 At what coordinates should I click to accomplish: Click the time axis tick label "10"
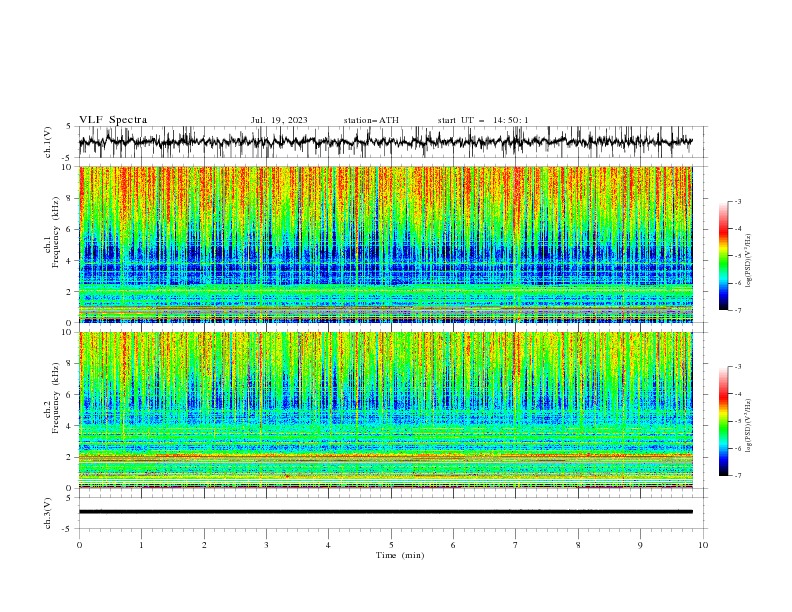click(x=703, y=545)
